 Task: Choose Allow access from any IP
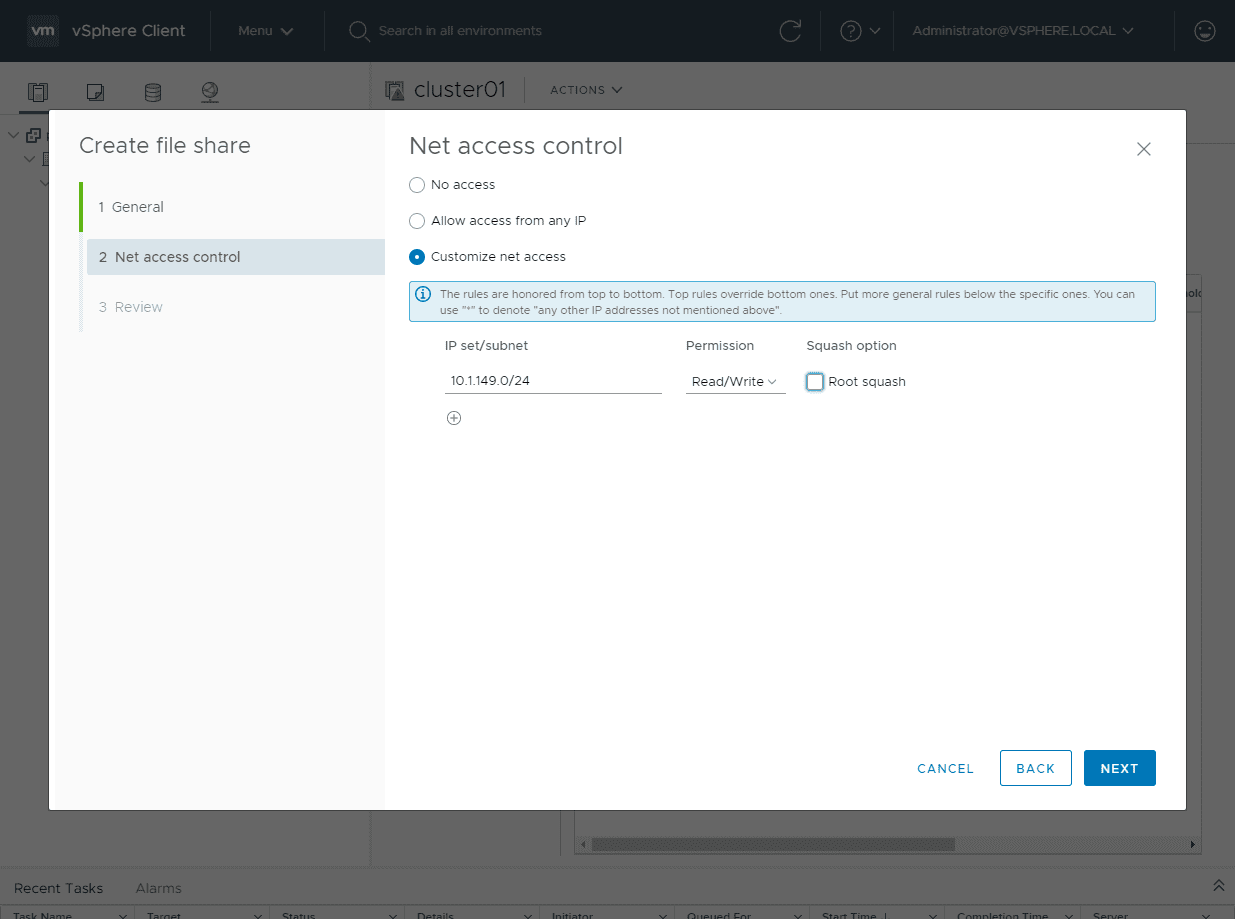416,221
